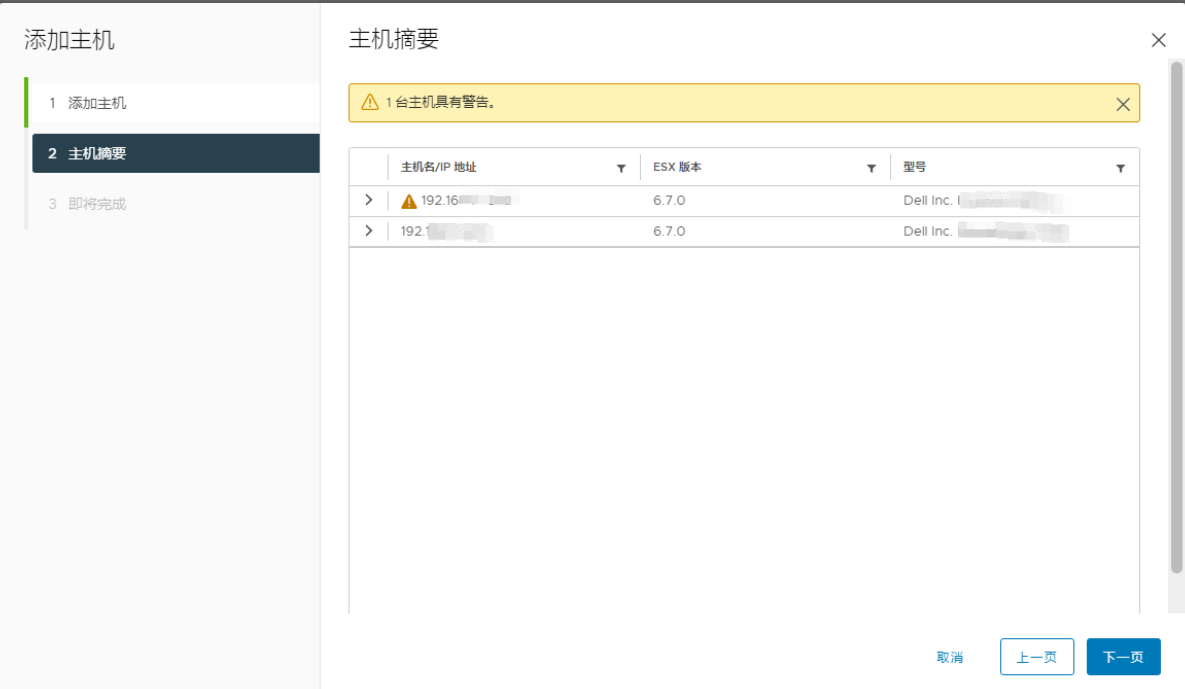1185x689 pixels.
Task: Click the filter icon in 主机名/IP 地址 column
Action: (621, 168)
